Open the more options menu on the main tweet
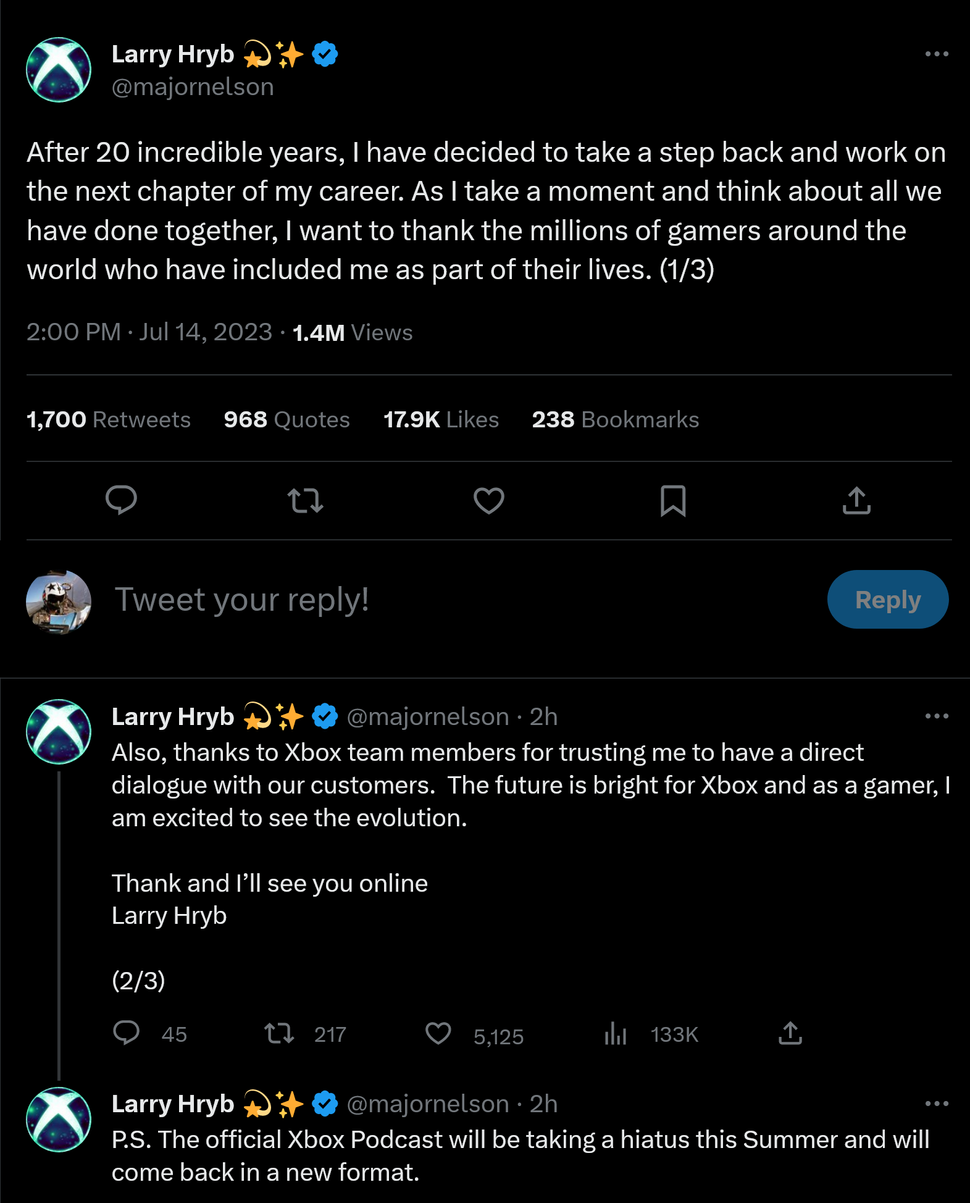Viewport: 970px width, 1203px height. pos(936,54)
